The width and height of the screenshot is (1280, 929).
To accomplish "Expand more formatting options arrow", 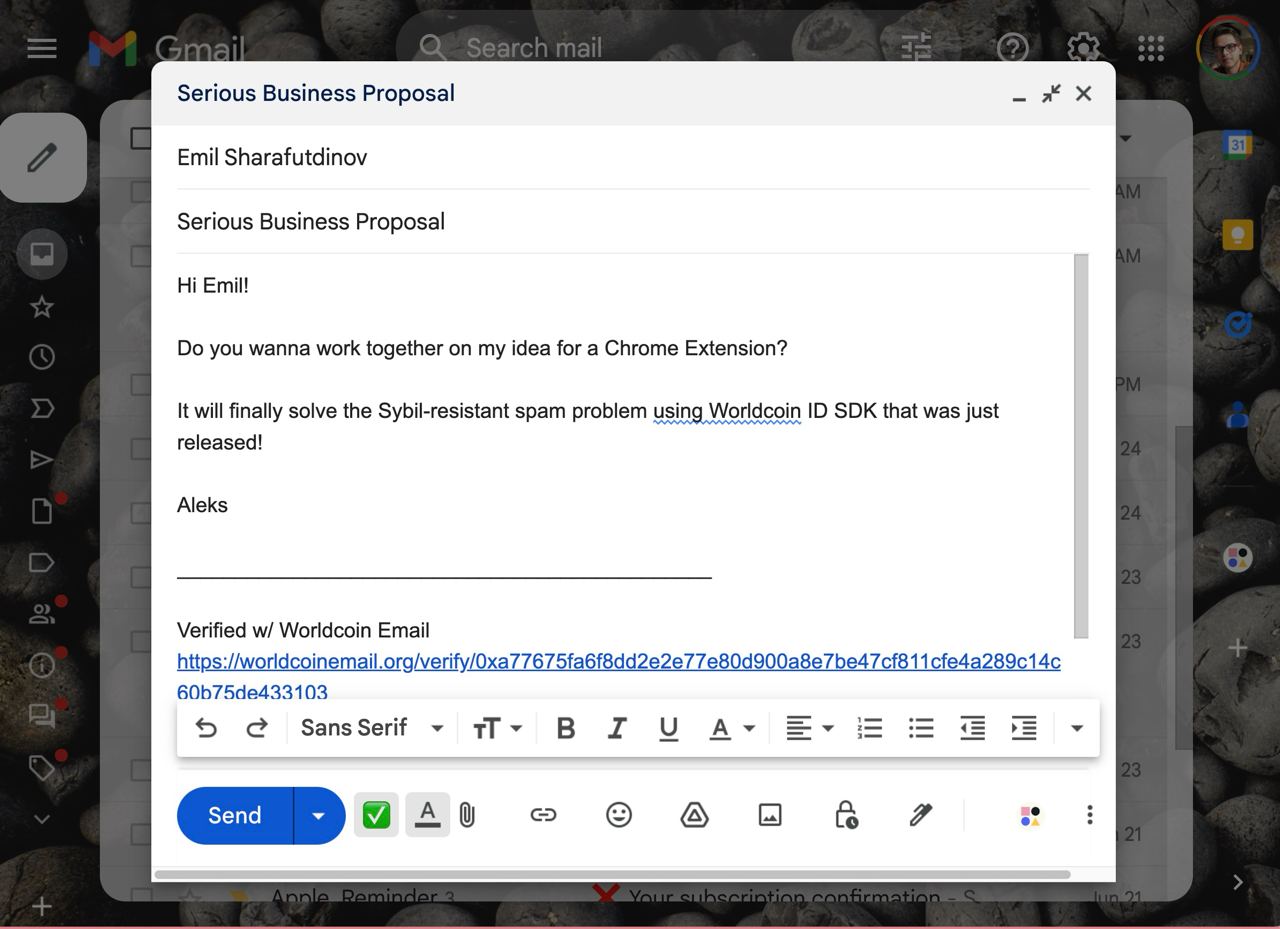I will [x=1077, y=728].
